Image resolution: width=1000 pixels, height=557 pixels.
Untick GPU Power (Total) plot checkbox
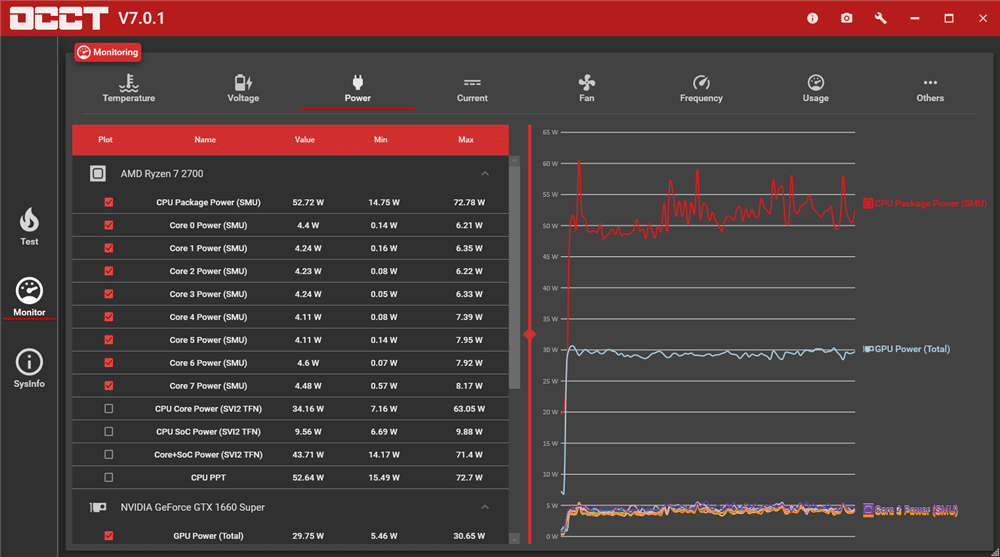(x=108, y=536)
